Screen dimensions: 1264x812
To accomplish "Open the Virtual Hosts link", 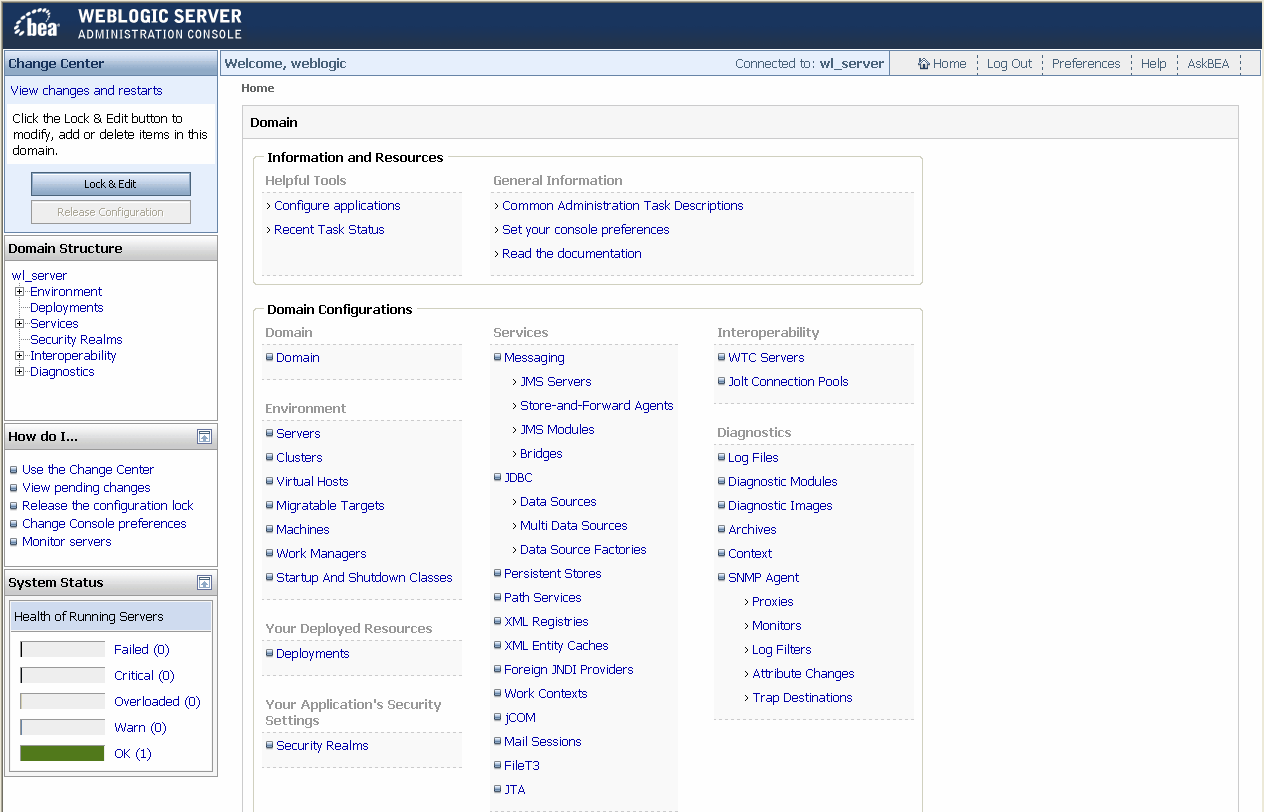I will 312,481.
